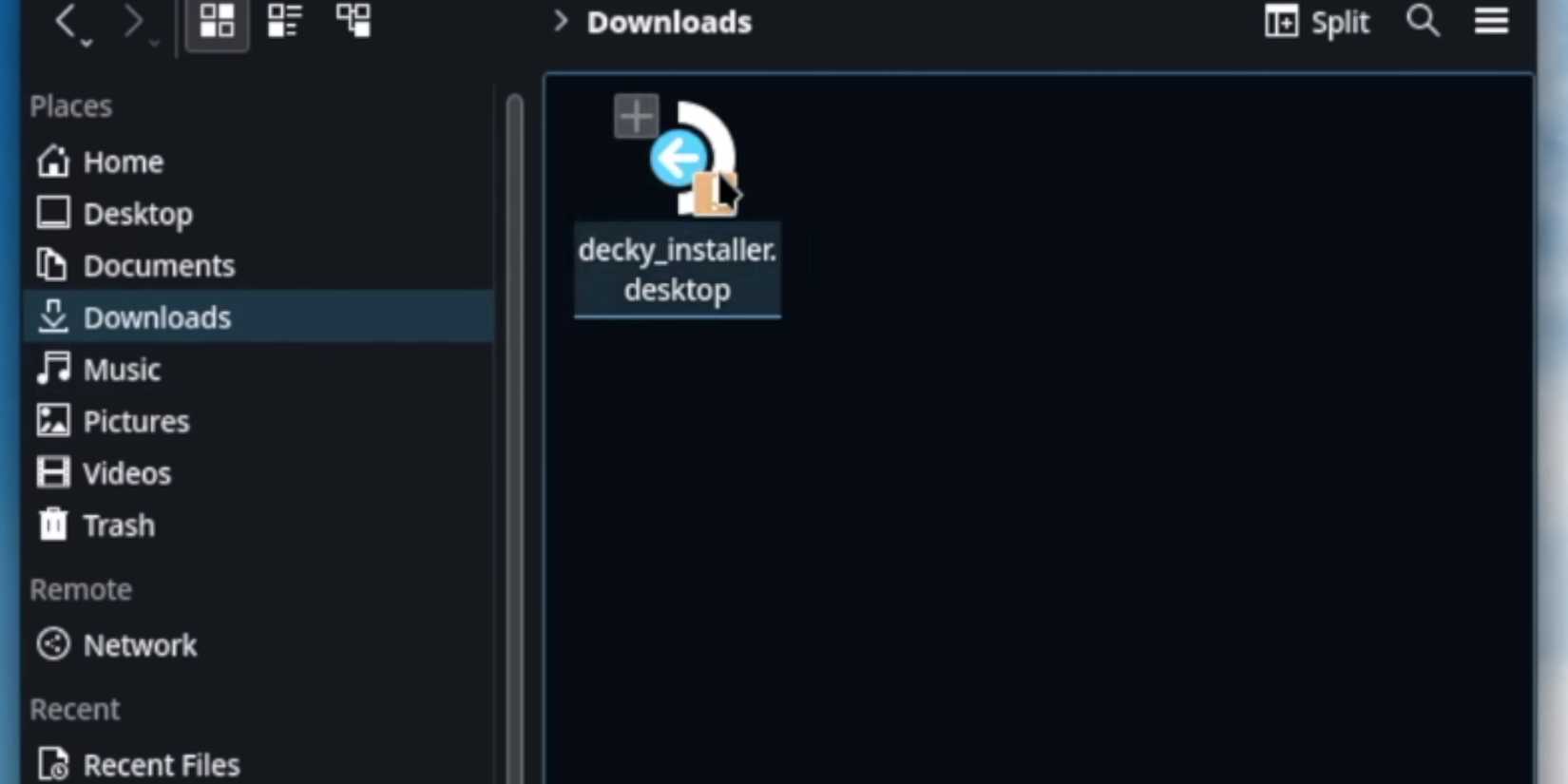Go back using the back arrow
Image resolution: width=1568 pixels, height=784 pixels.
click(66, 22)
